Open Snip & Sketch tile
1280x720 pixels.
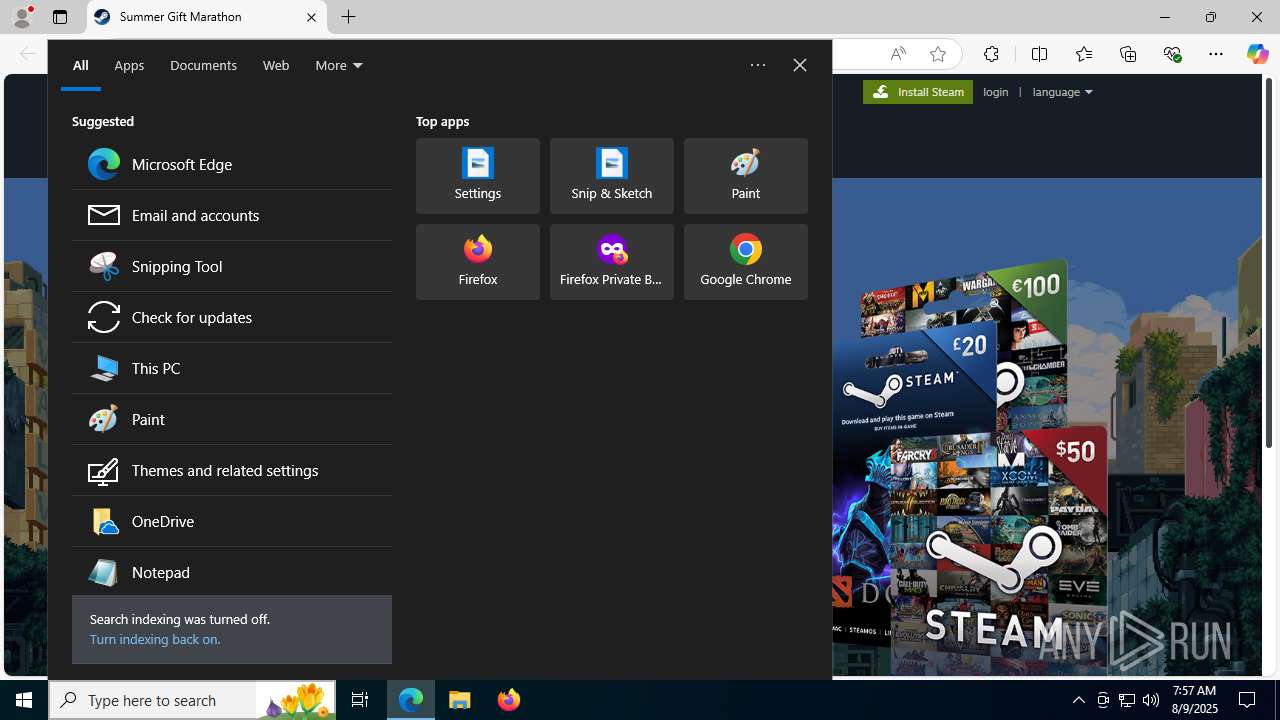click(x=612, y=176)
